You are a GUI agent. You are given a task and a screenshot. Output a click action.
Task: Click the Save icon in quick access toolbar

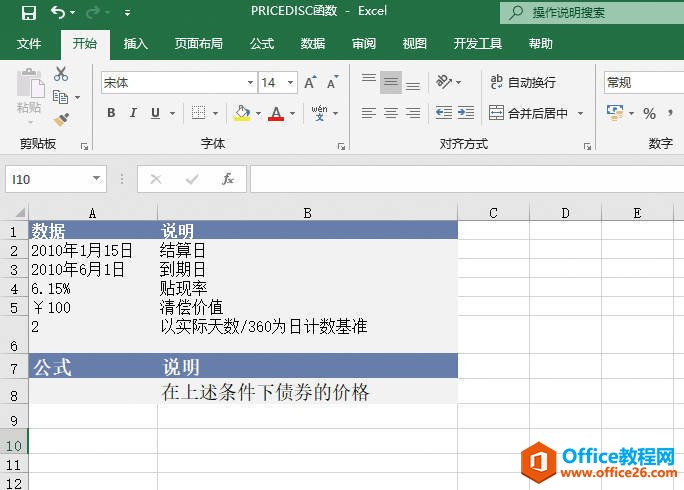pos(29,13)
